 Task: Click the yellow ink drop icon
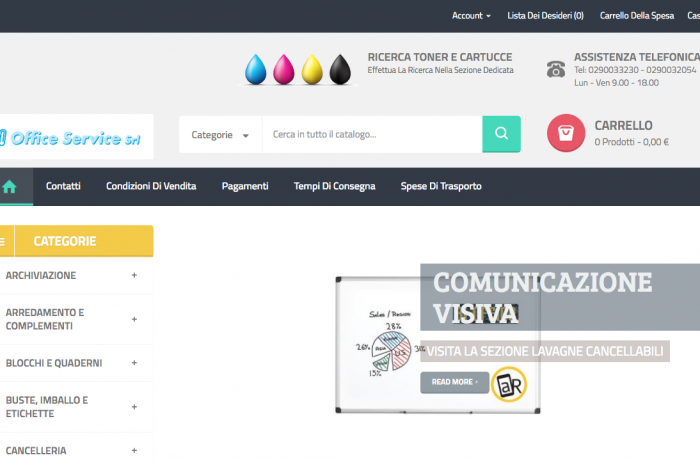pyautogui.click(x=312, y=69)
